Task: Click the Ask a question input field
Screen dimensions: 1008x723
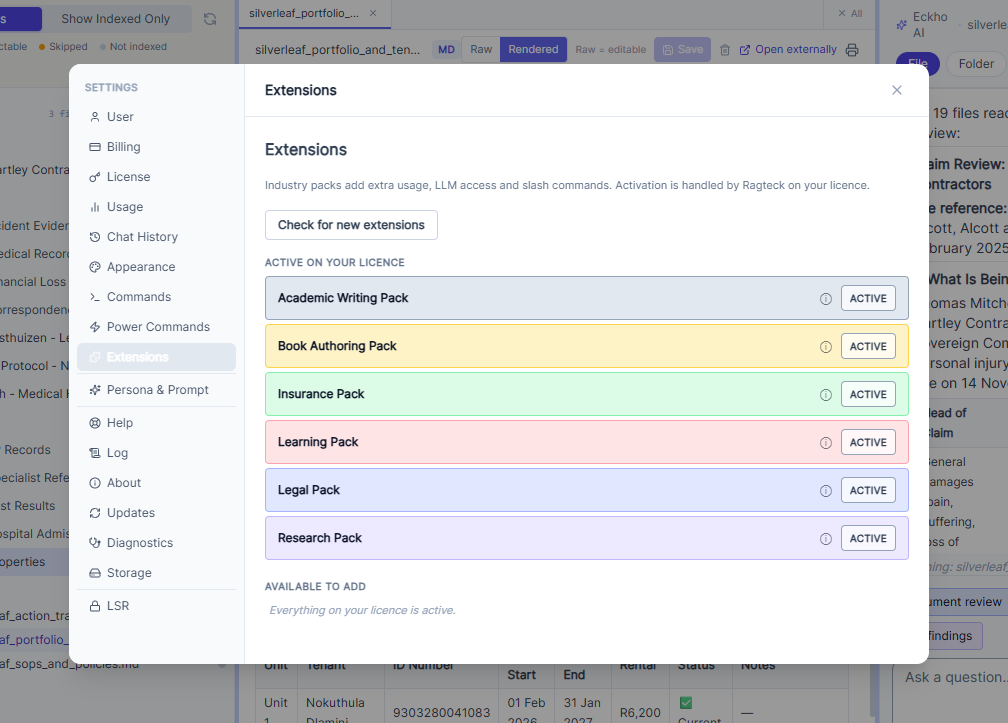Action: pyautogui.click(x=956, y=677)
